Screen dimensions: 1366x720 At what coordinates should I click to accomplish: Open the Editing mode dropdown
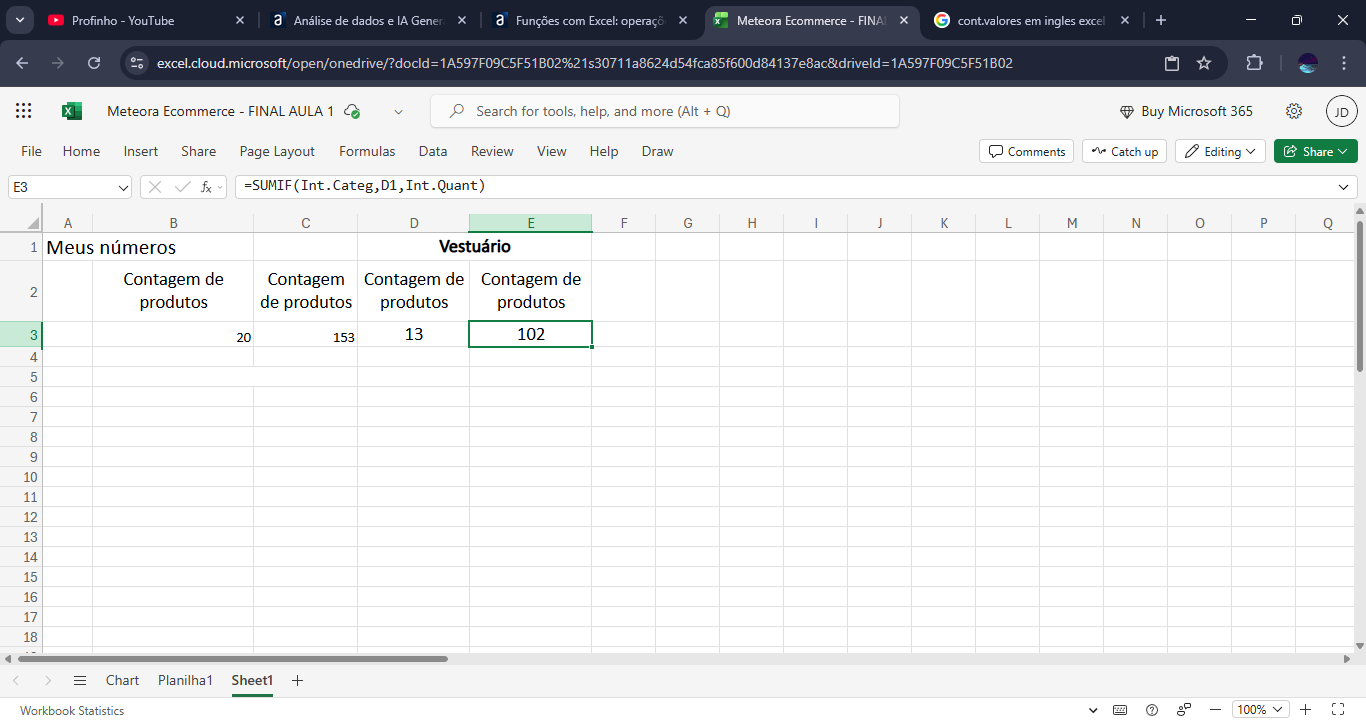1221,151
